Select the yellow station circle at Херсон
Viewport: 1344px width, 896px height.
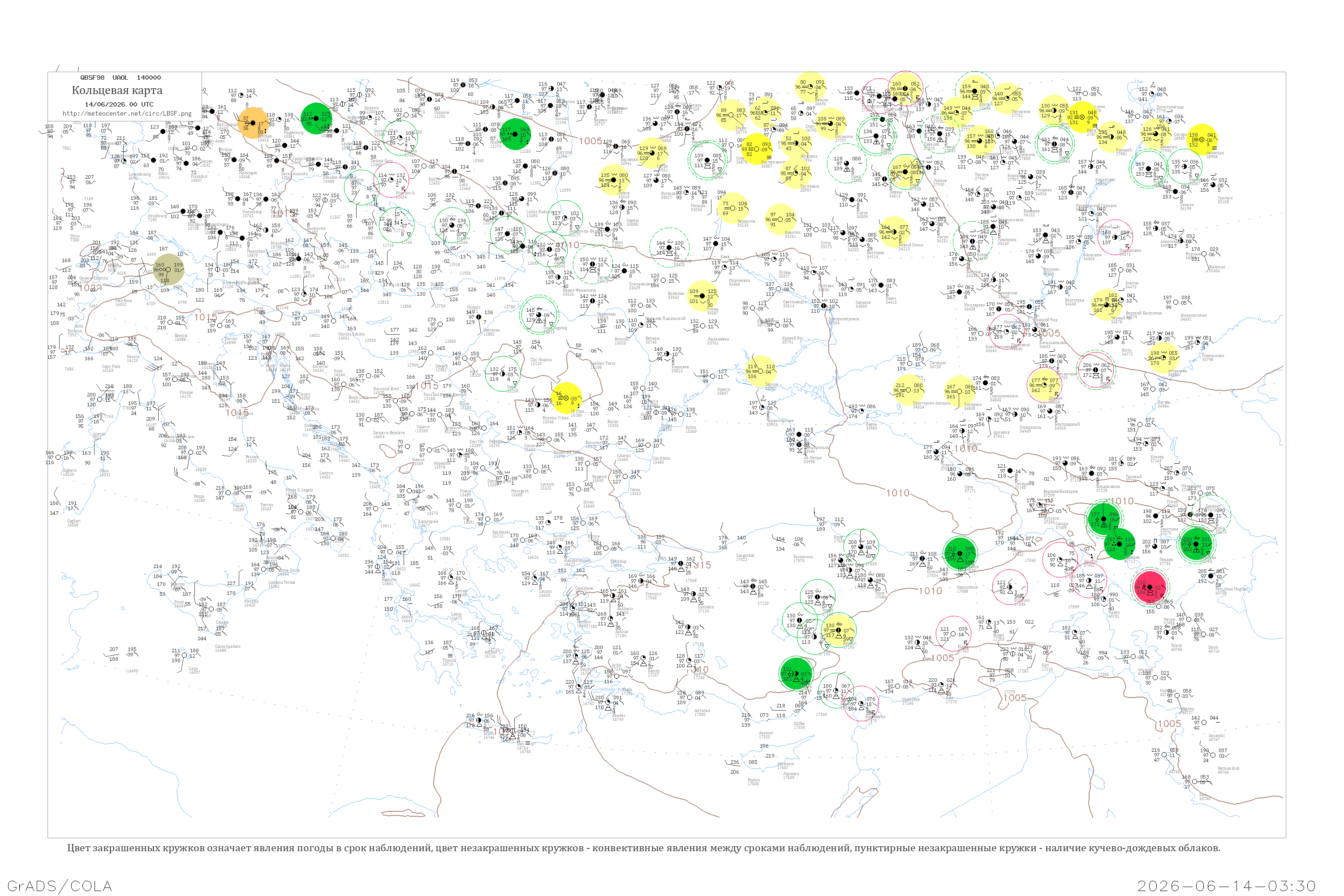(x=761, y=371)
